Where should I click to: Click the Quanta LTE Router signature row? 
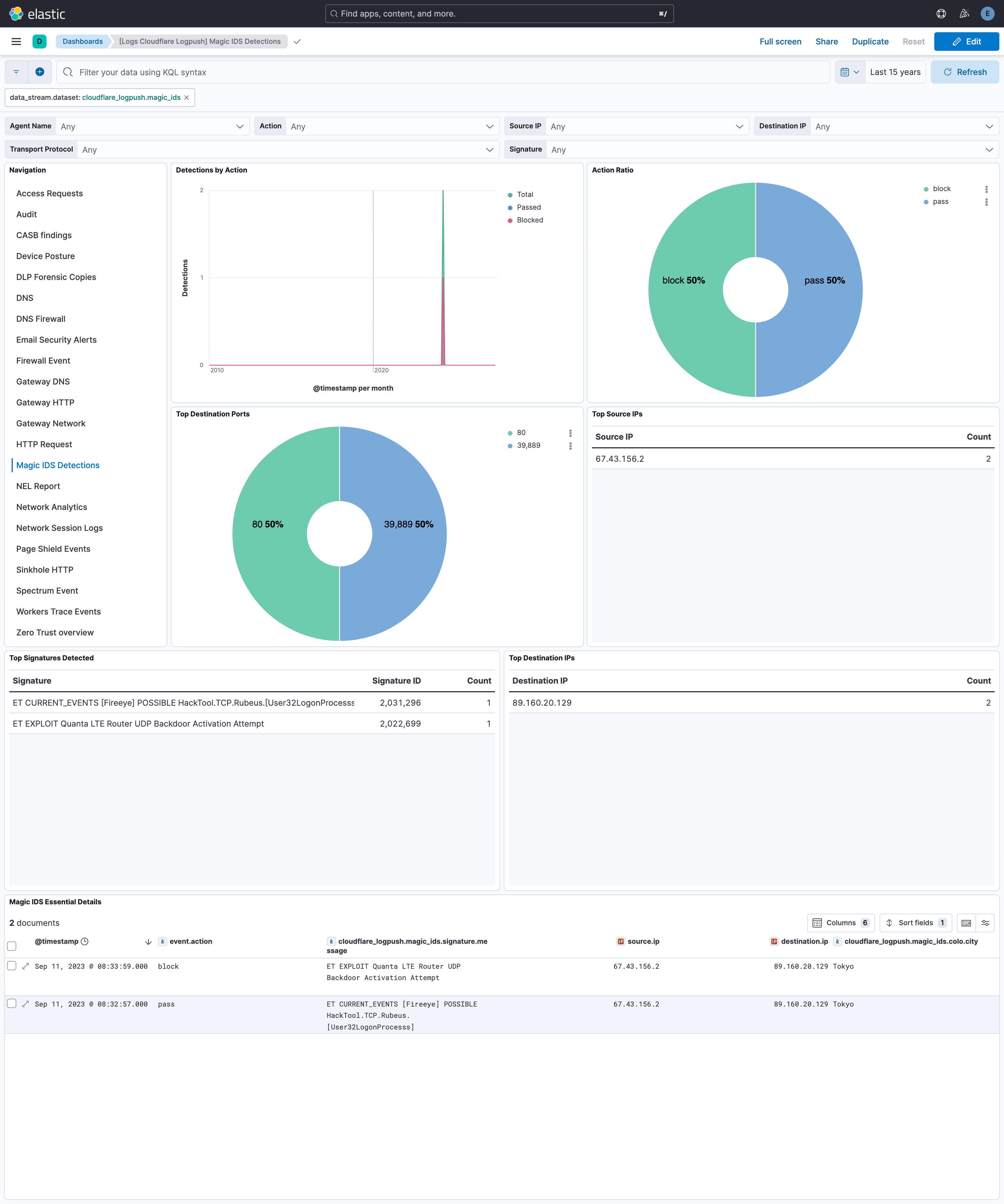coord(252,724)
